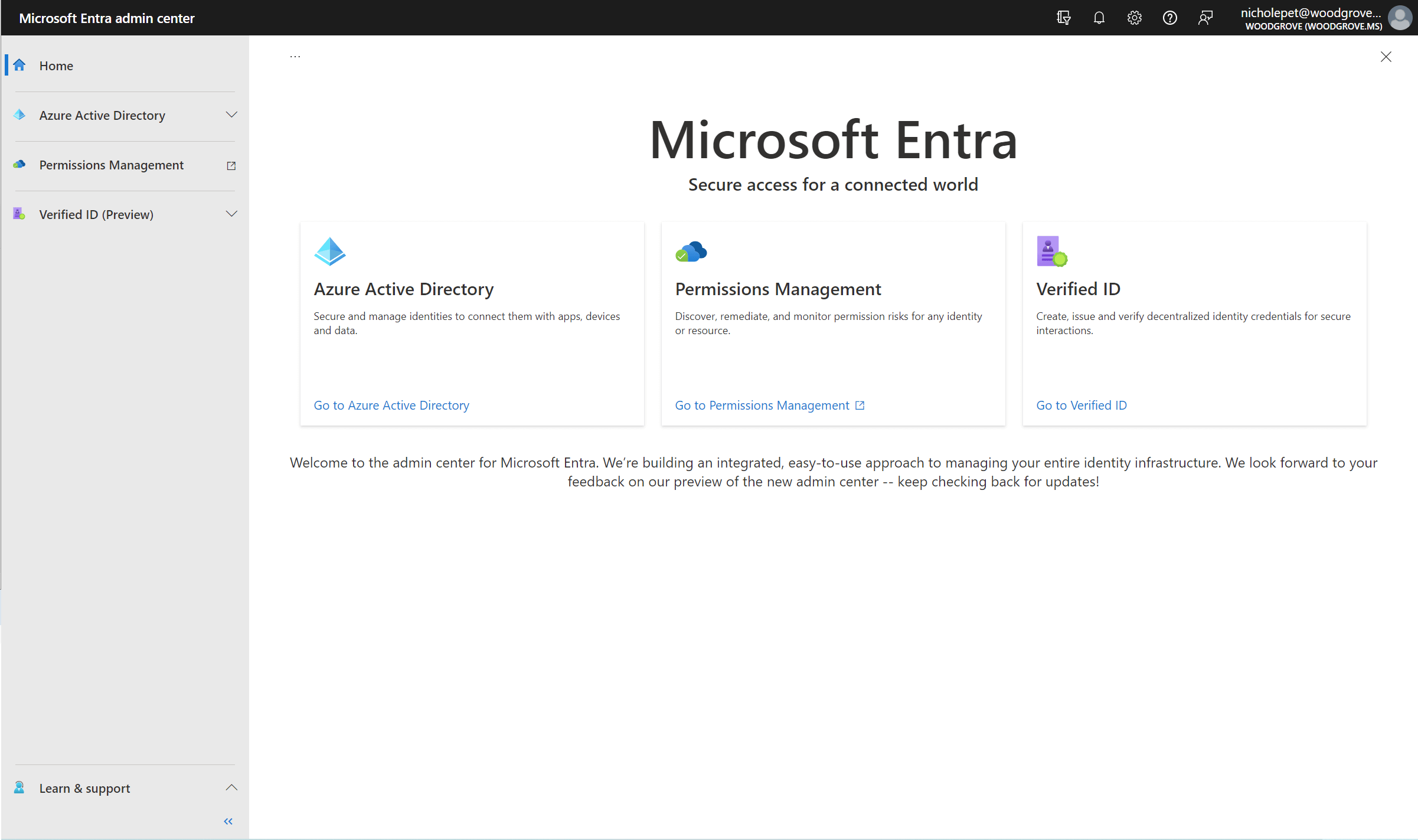Screen dimensions: 1418x840
Task: Select Home in the sidebar
Action: pyautogui.click(x=56, y=66)
